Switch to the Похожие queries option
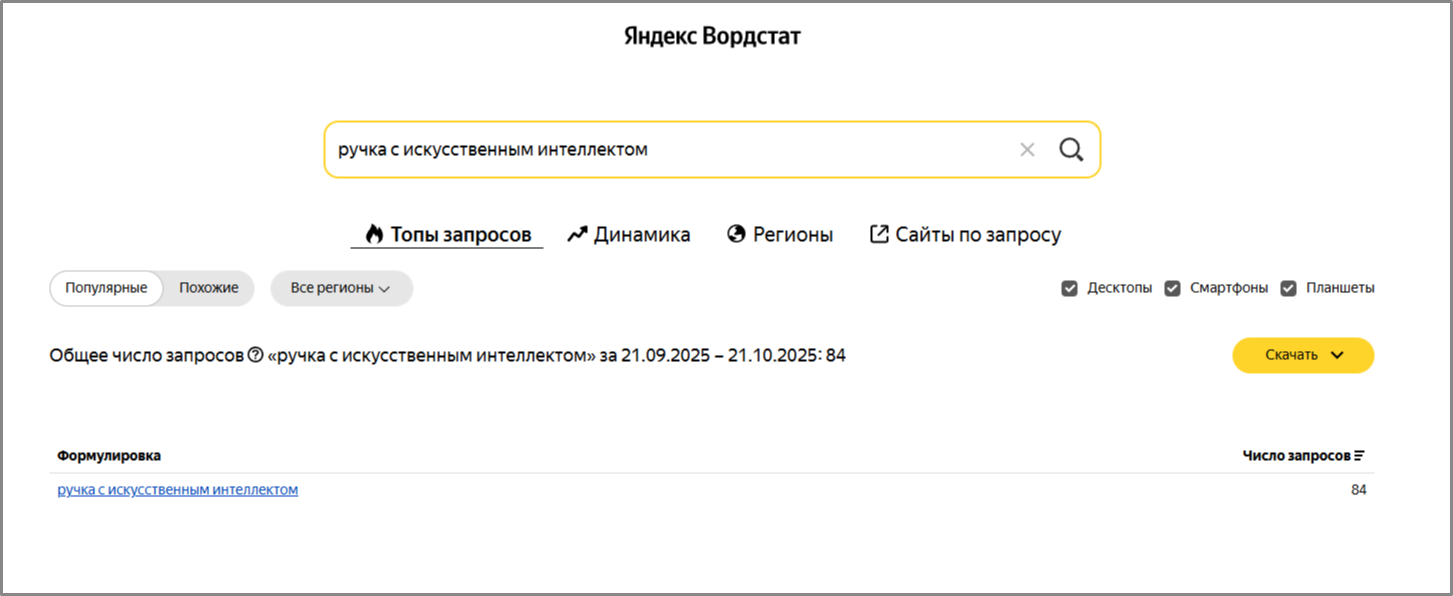This screenshot has width=1453, height=596. pyautogui.click(x=209, y=288)
